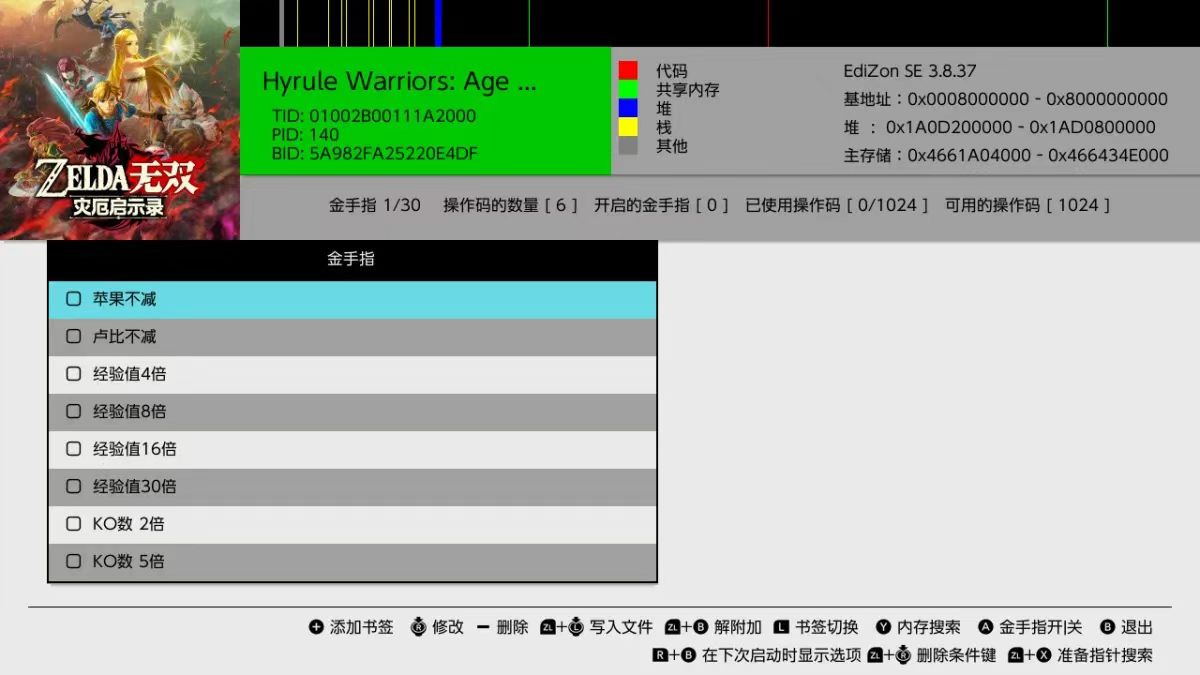Click the red 代码 legend swatch
This screenshot has width=1200, height=675.
click(x=628, y=71)
